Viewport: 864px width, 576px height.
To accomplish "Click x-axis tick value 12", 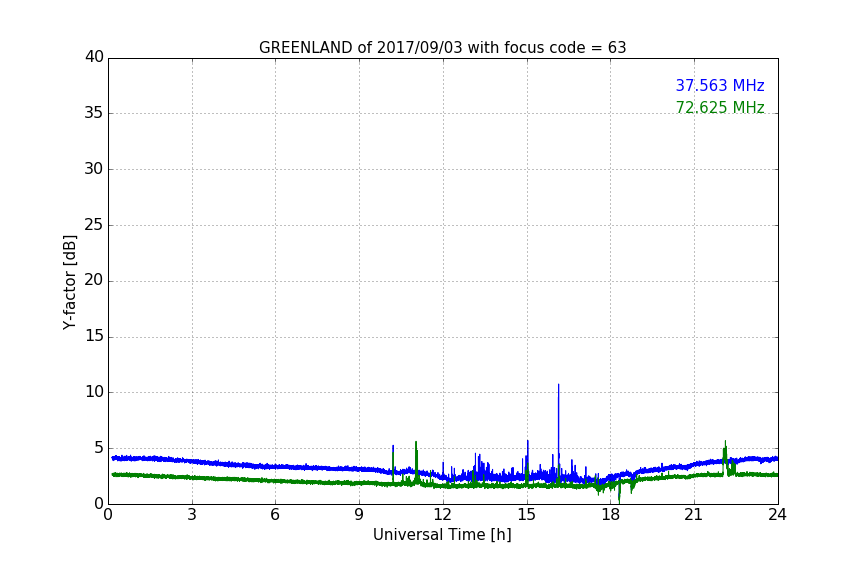I will point(442,515).
